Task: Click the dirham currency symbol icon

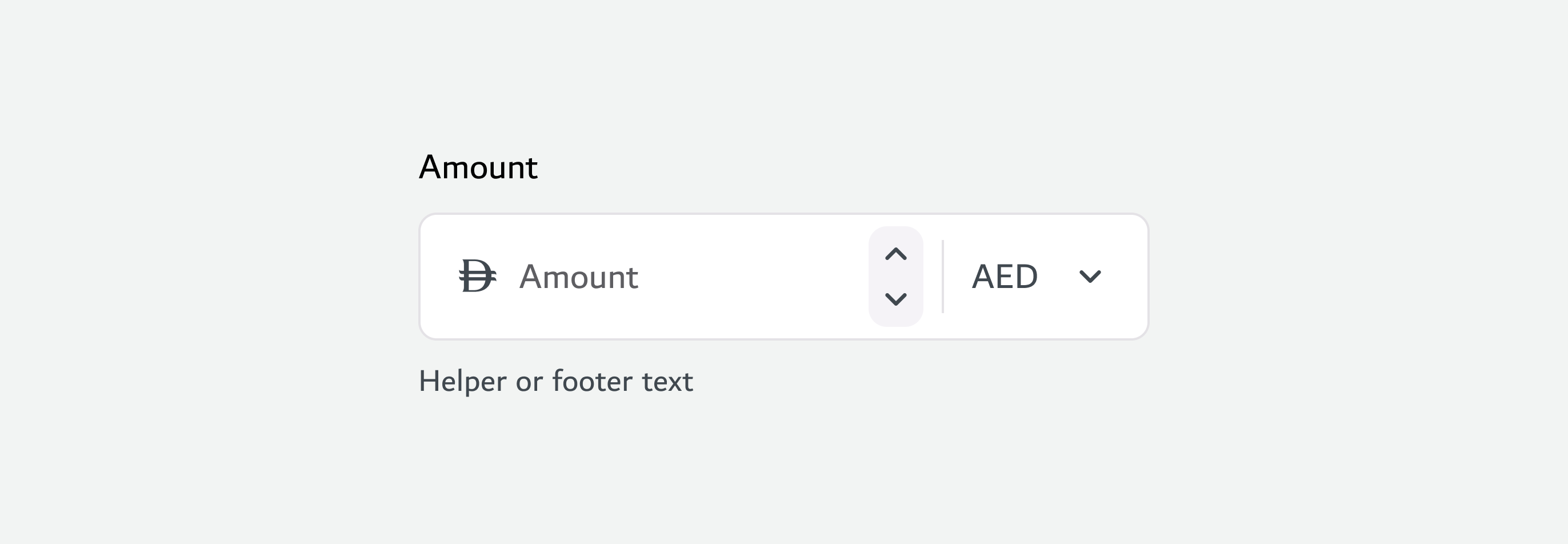Action: 477,276
